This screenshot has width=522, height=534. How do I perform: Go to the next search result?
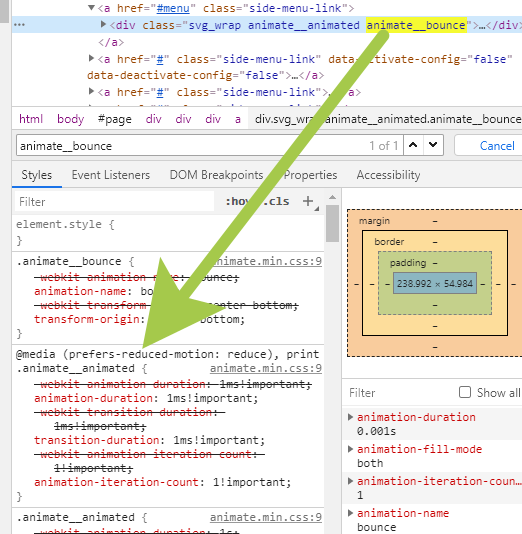coord(433,145)
